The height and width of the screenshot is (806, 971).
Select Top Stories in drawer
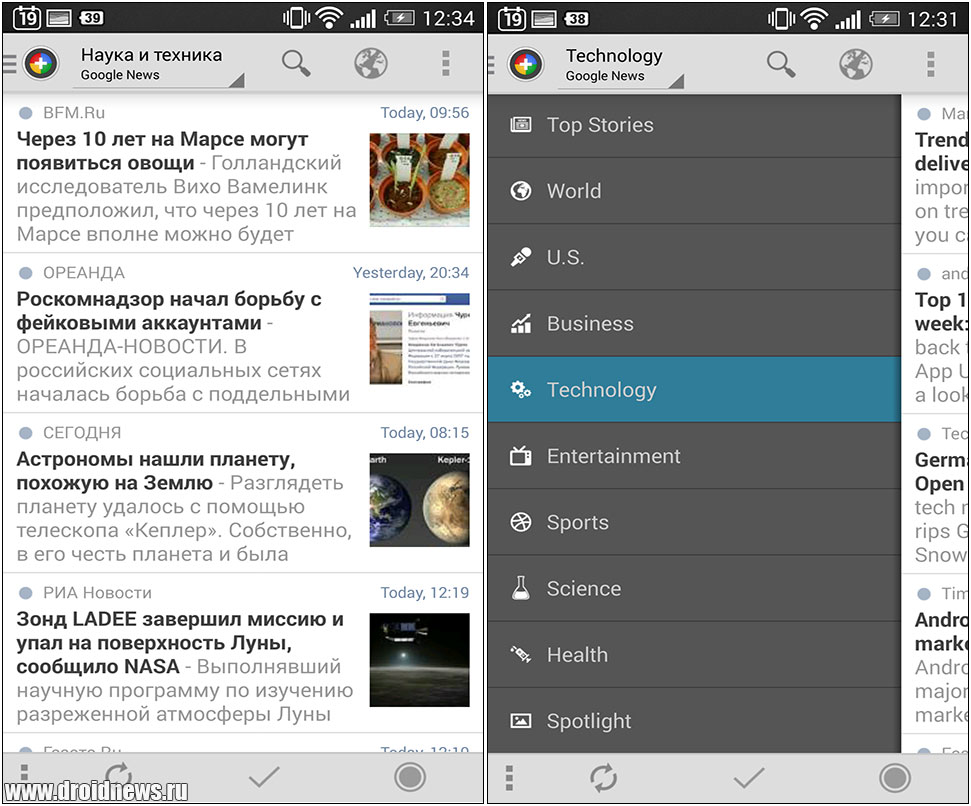click(x=694, y=125)
